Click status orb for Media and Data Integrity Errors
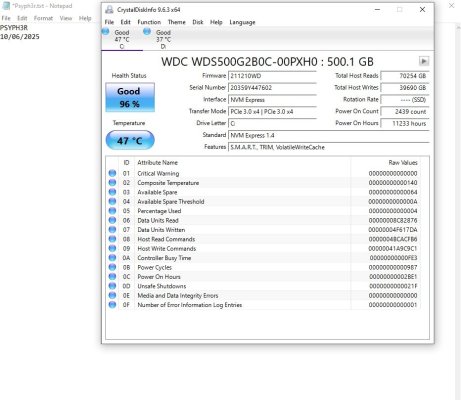 pyautogui.click(x=112, y=295)
